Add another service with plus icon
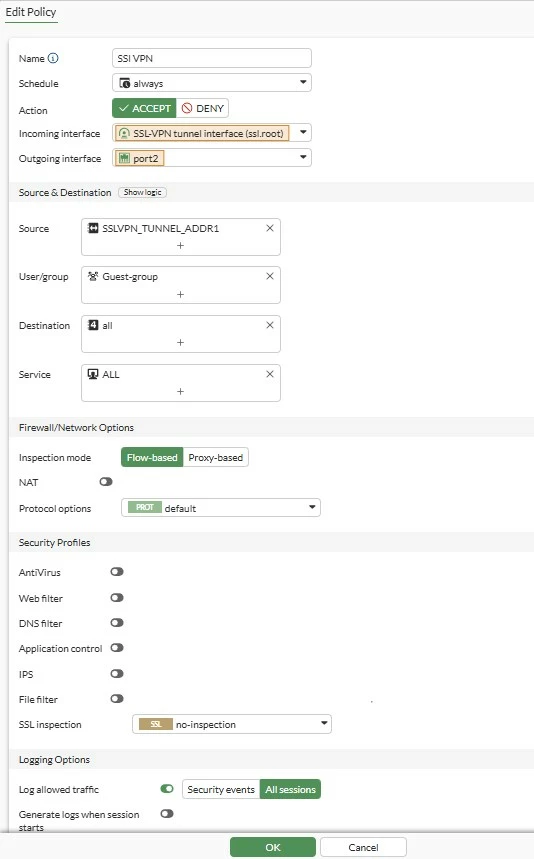Viewport: 534px width, 859px height. click(180, 391)
